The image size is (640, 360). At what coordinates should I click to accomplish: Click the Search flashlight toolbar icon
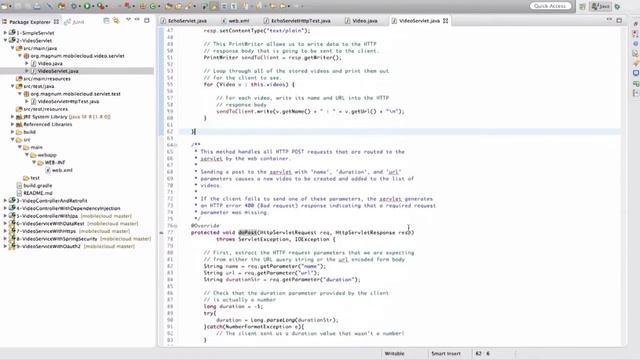188,6
